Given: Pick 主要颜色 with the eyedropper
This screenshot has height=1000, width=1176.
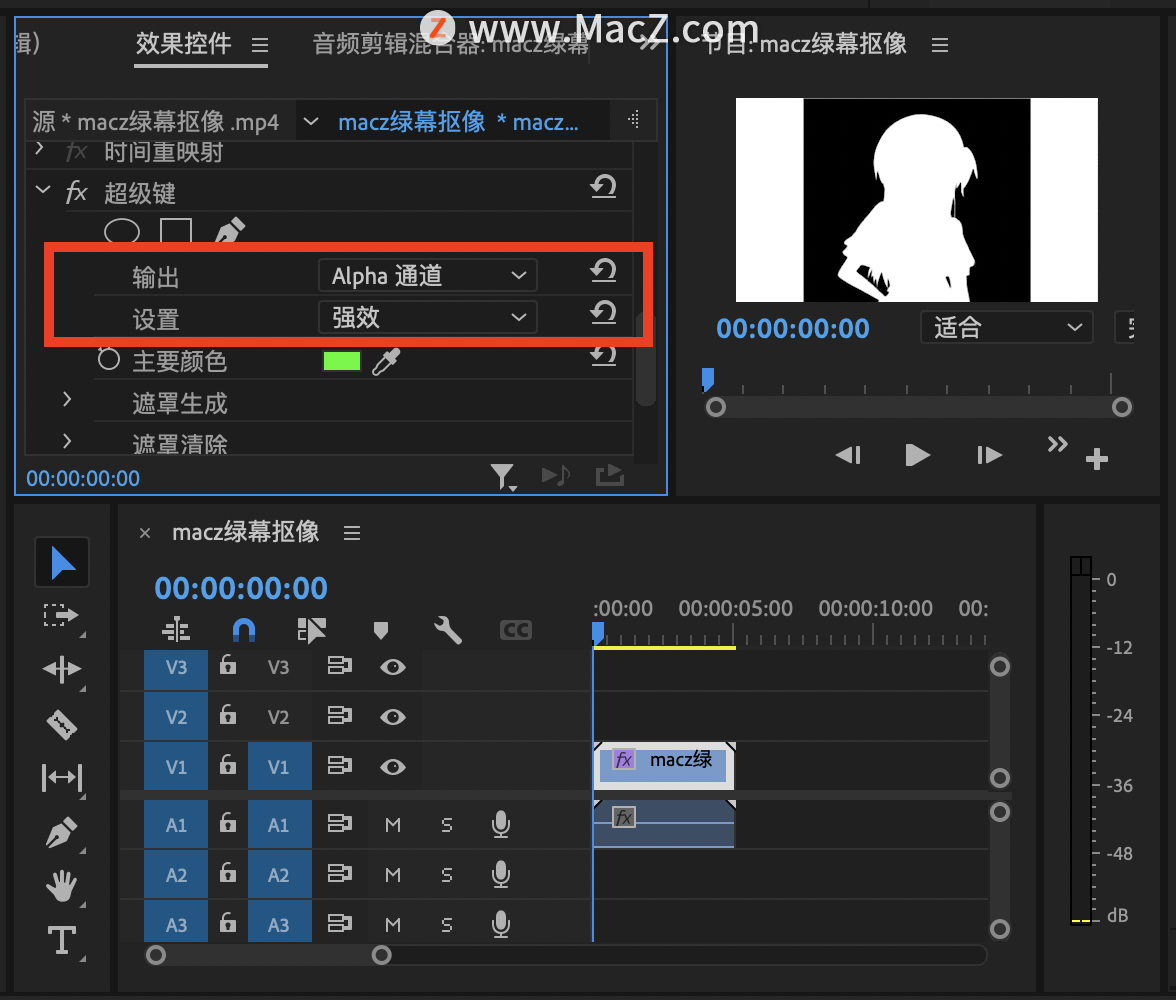Looking at the screenshot, I should [x=386, y=362].
